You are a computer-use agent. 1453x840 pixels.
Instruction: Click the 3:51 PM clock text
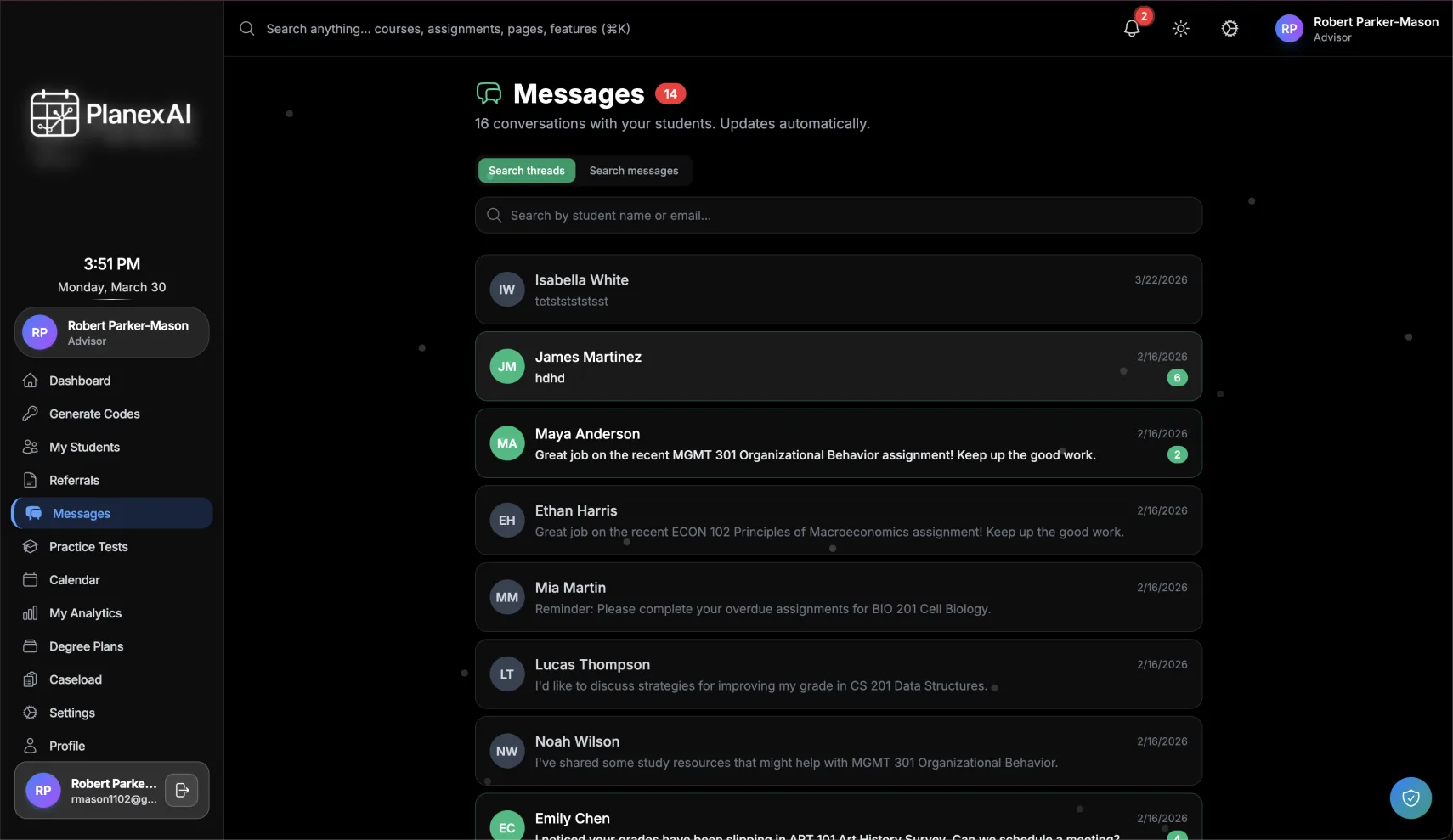click(112, 264)
